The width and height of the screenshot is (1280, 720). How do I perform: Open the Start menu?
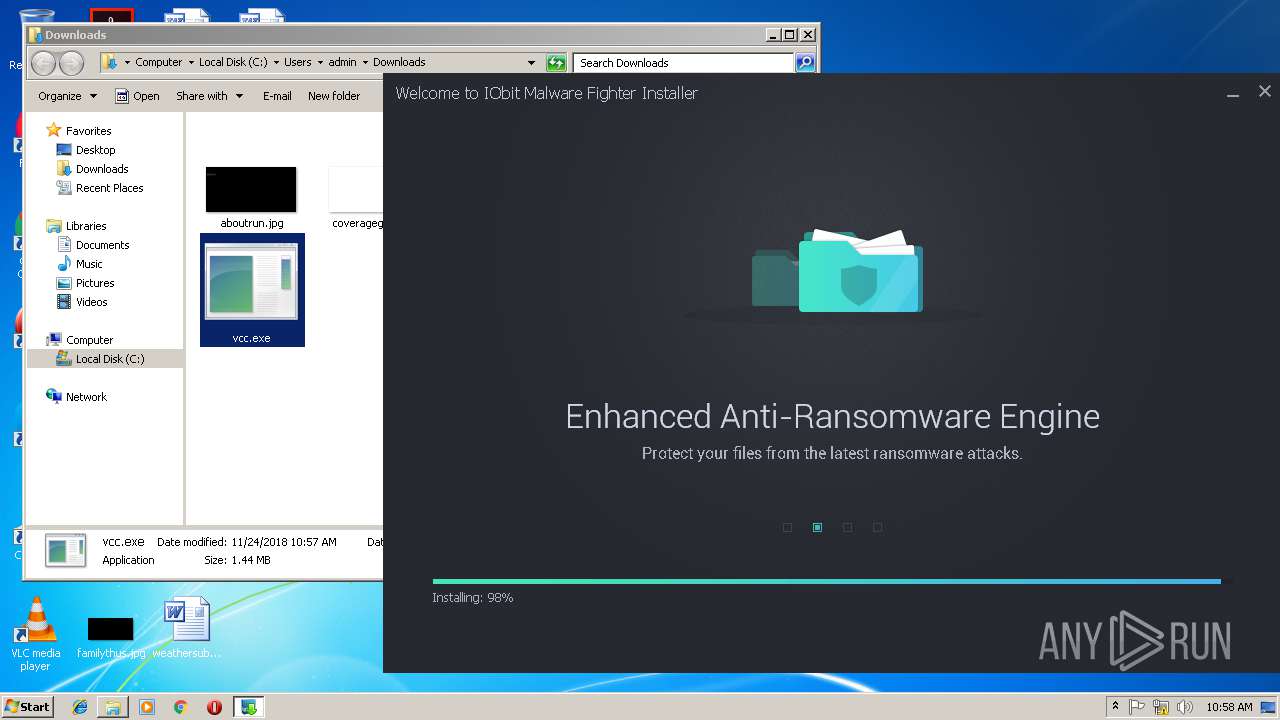point(27,707)
